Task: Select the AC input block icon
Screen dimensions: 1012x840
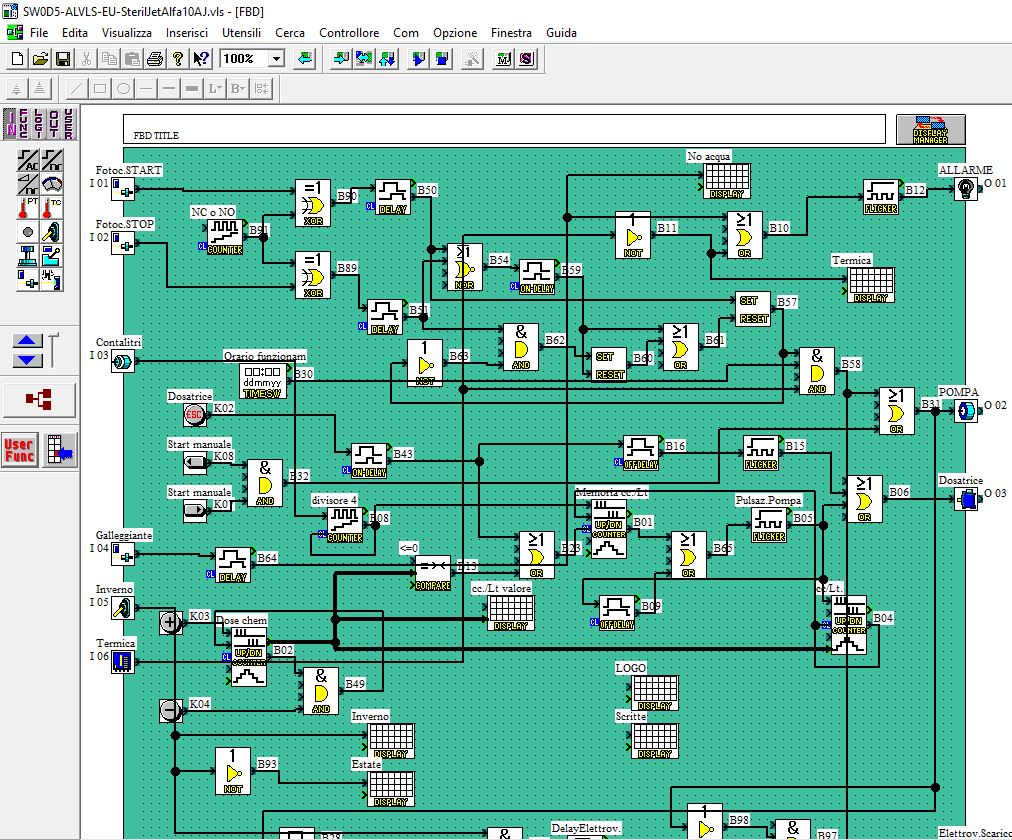Action: coord(26,158)
